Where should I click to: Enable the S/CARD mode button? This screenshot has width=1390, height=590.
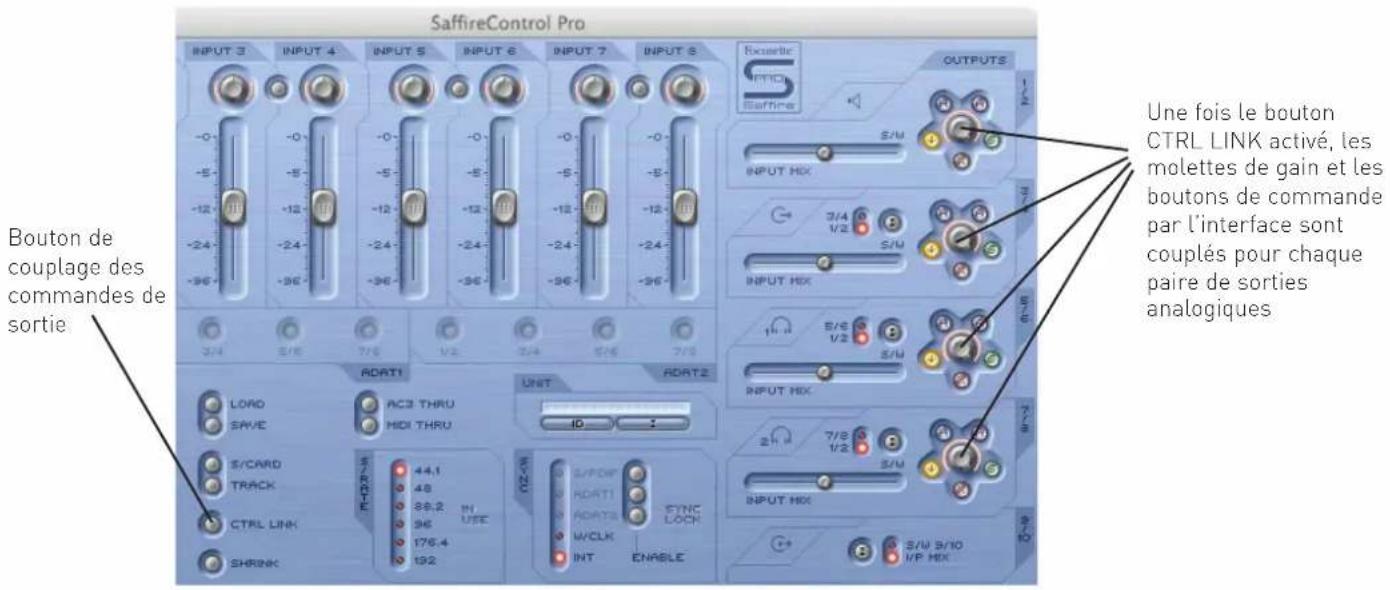point(211,466)
